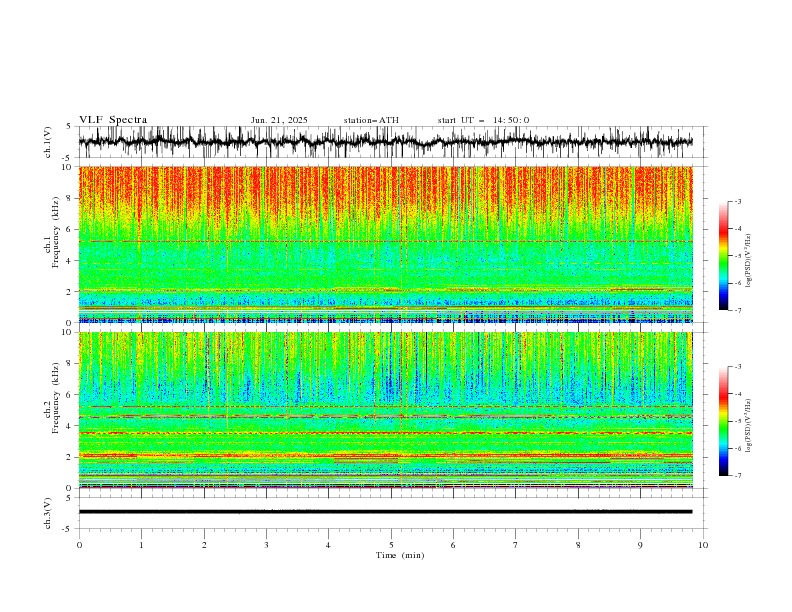Click the '-3' label on ch.1 colorbar

click(737, 201)
